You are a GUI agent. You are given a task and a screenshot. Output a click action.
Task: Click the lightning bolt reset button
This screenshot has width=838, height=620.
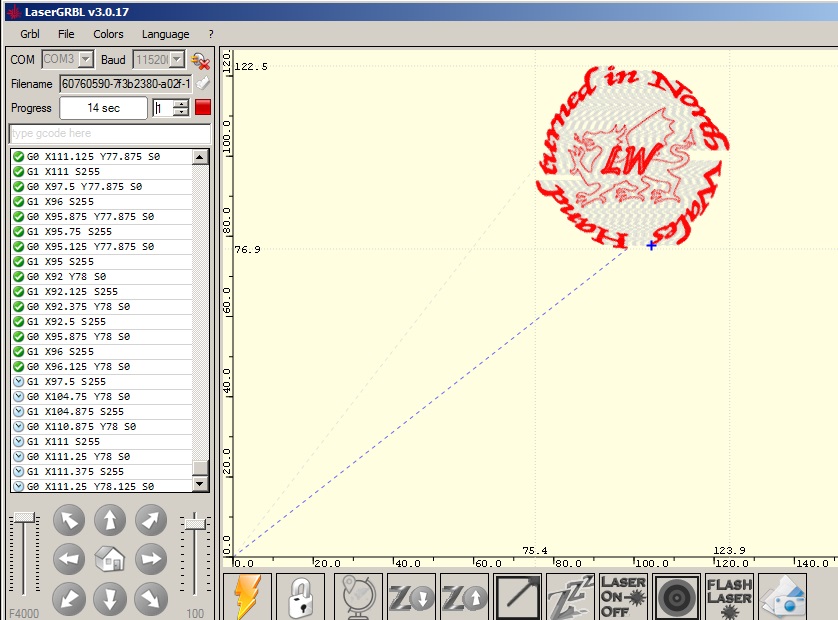(x=247, y=596)
